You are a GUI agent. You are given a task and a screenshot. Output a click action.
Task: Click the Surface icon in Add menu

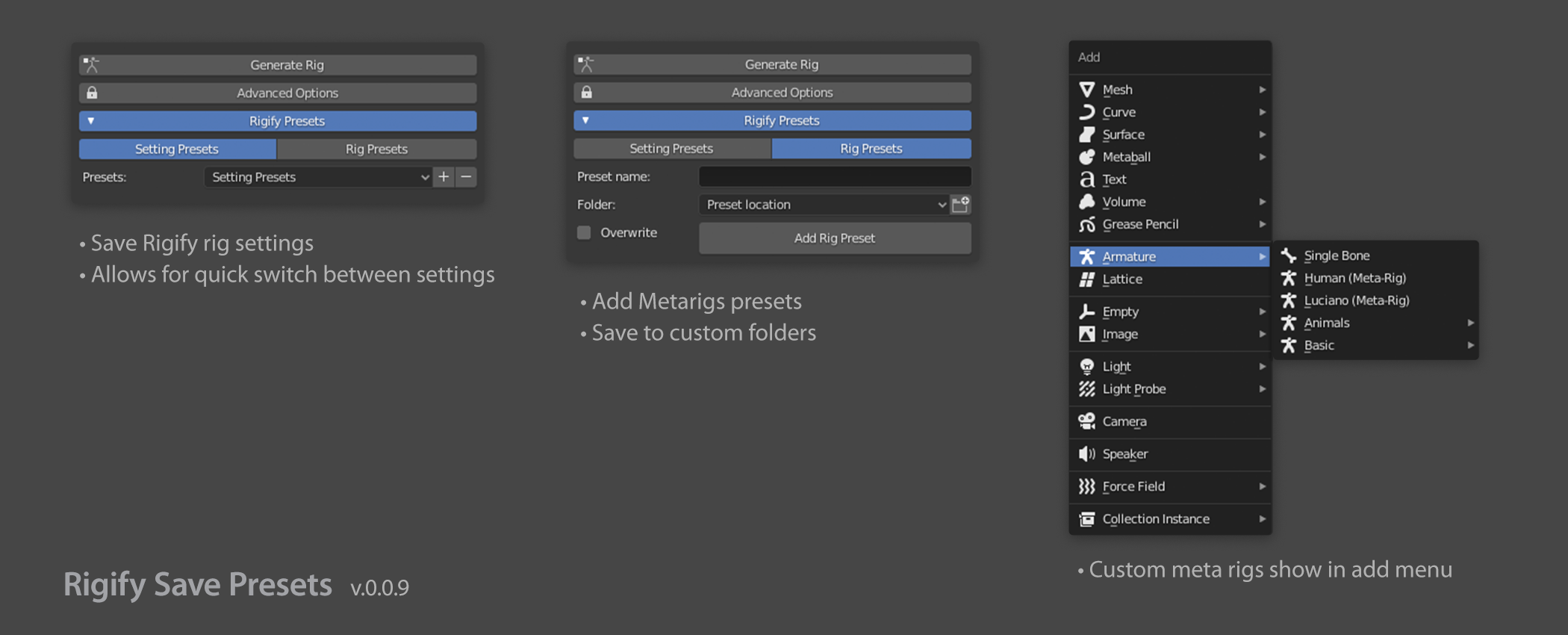point(1087,134)
